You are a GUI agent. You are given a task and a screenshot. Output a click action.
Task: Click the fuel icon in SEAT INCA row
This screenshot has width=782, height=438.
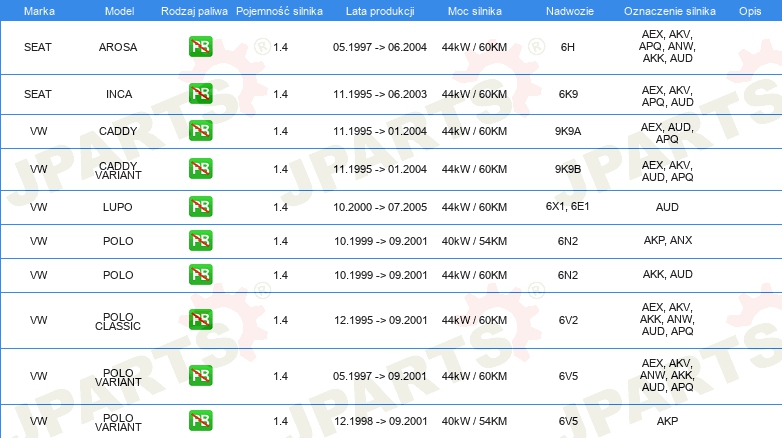point(200,94)
